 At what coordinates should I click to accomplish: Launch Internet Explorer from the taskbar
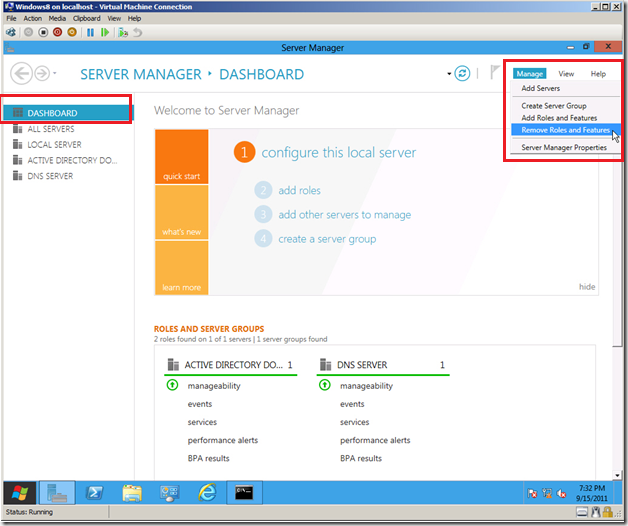point(207,492)
